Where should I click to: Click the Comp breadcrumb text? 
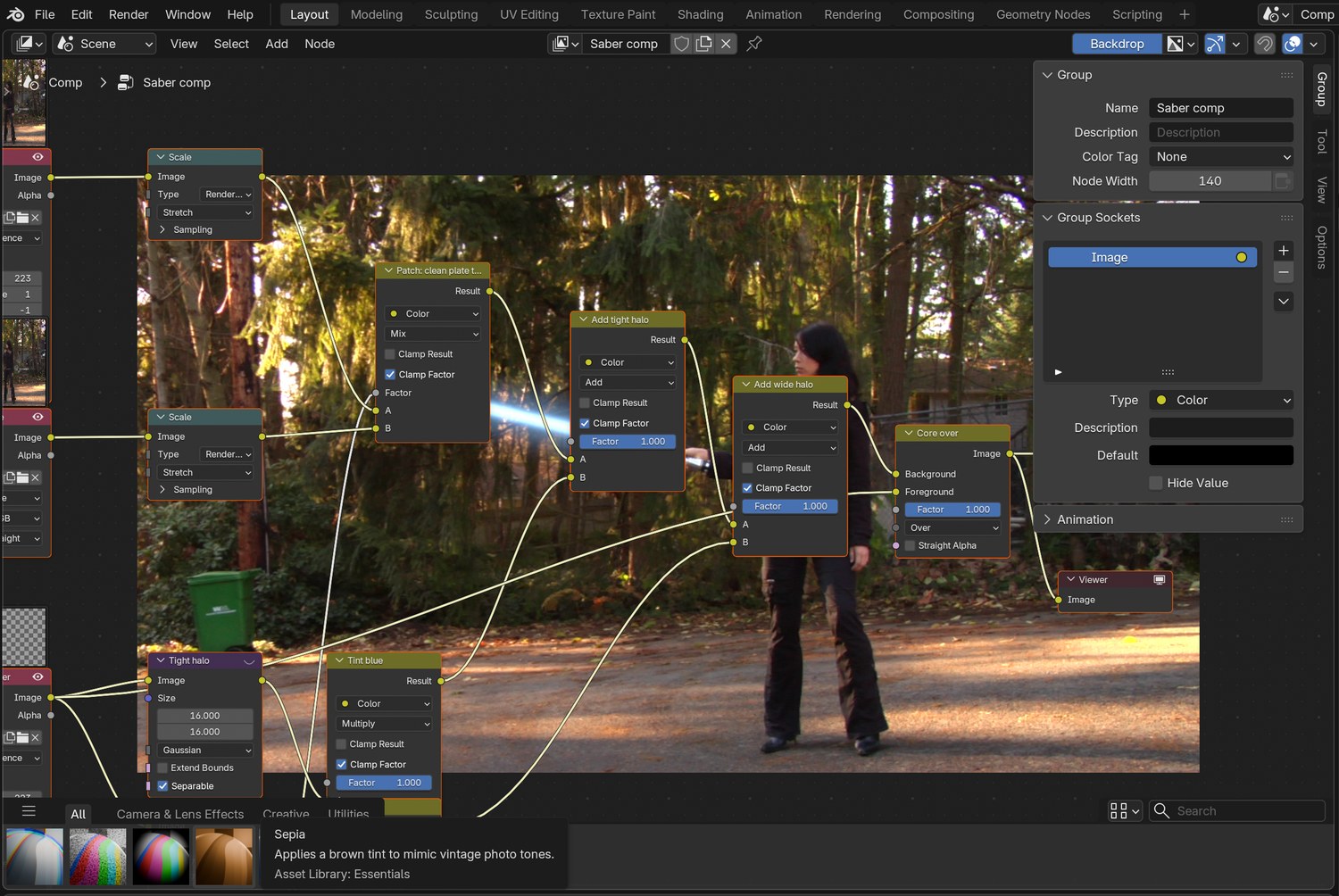pyautogui.click(x=65, y=82)
